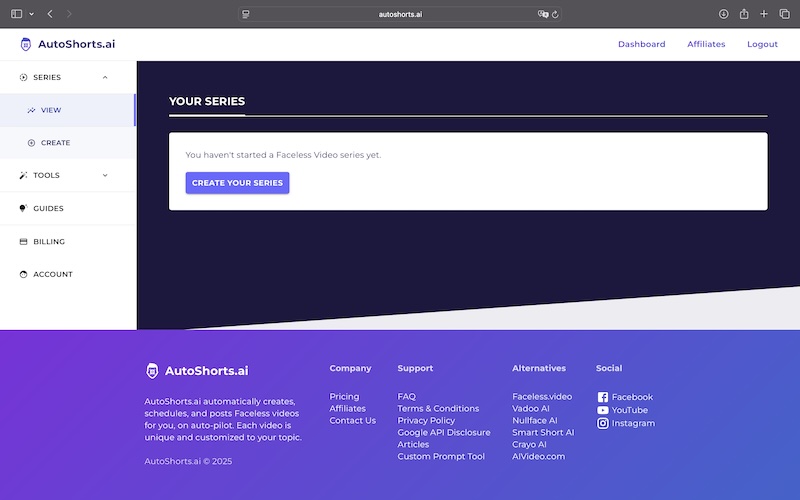This screenshot has width=800, height=500.
Task: Click the Guides lightbulb icon
Action: (23, 208)
